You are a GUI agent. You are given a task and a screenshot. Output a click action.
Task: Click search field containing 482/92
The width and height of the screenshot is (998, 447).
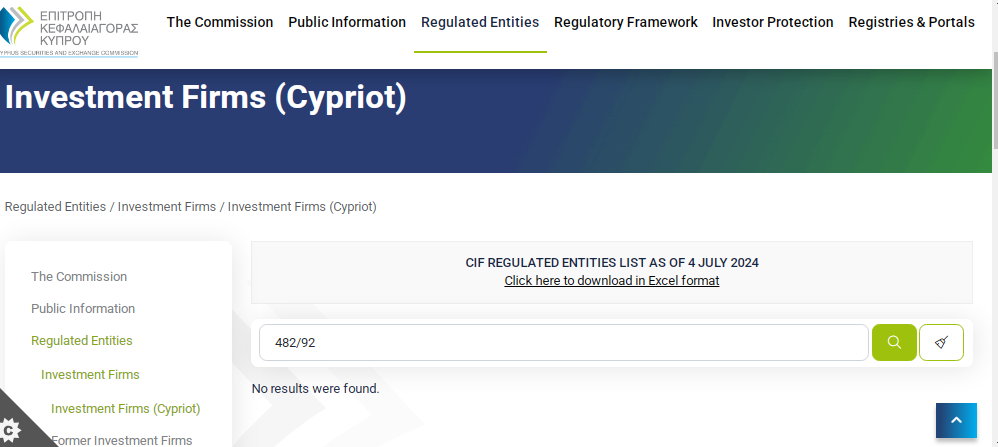563,343
